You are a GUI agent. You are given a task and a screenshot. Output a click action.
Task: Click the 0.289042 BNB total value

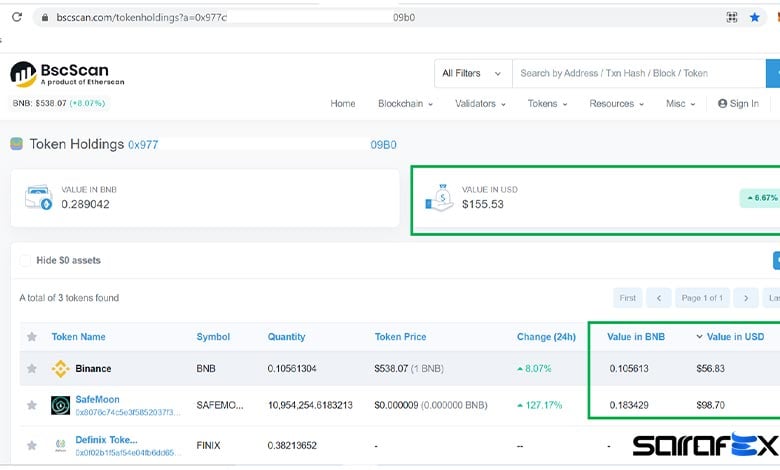tap(85, 204)
